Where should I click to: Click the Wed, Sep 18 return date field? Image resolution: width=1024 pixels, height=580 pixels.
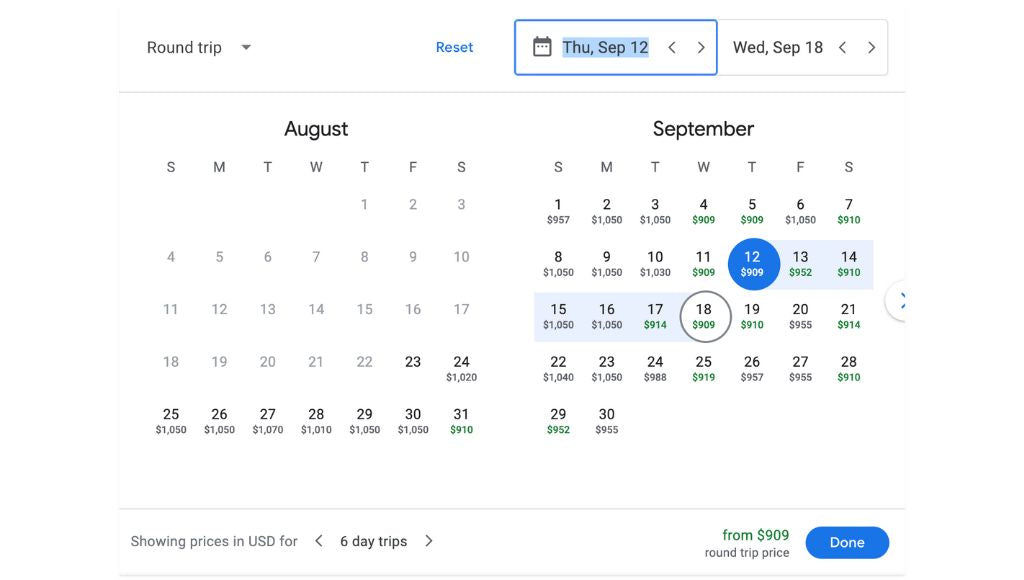pos(780,46)
